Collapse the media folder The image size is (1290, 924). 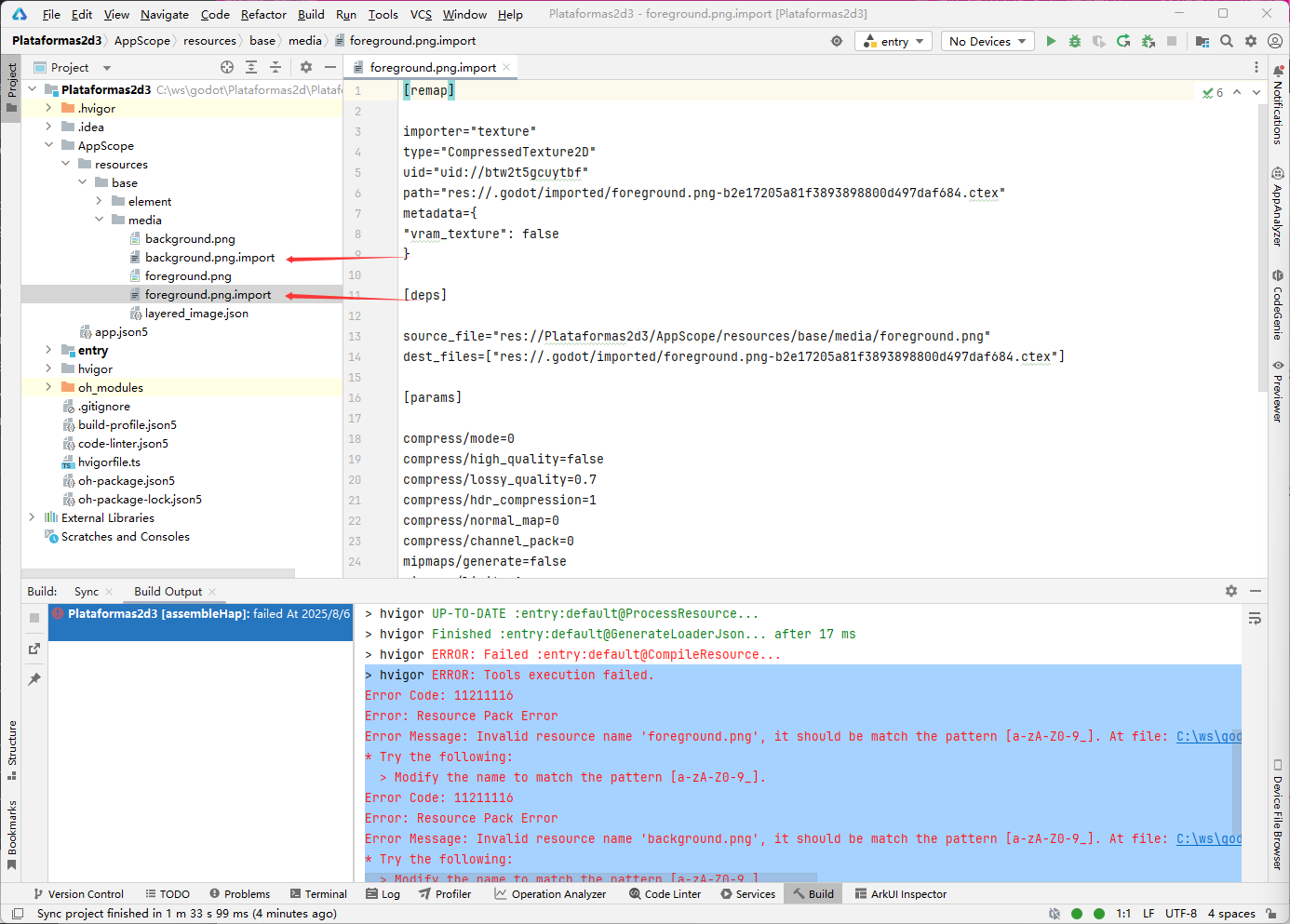pyautogui.click(x=99, y=220)
